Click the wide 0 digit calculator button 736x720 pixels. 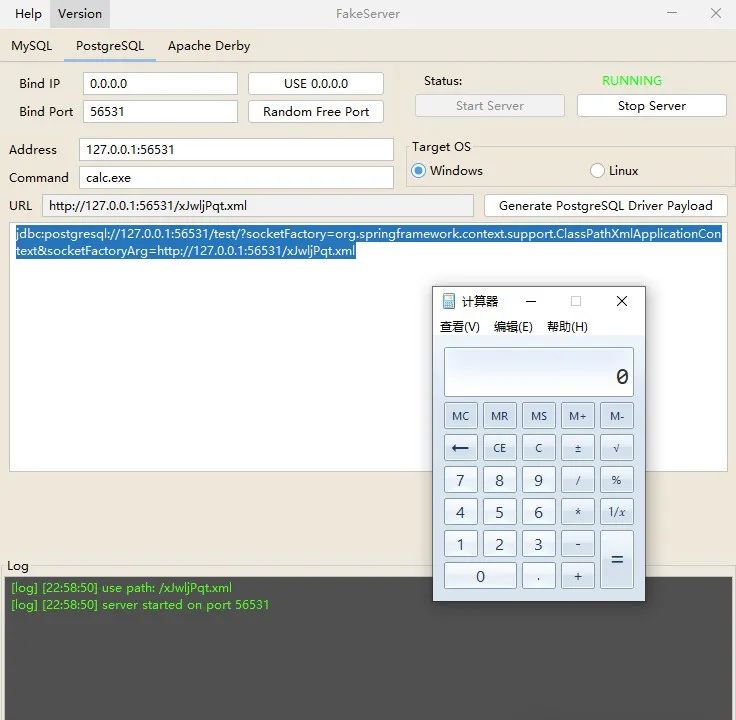pos(480,575)
